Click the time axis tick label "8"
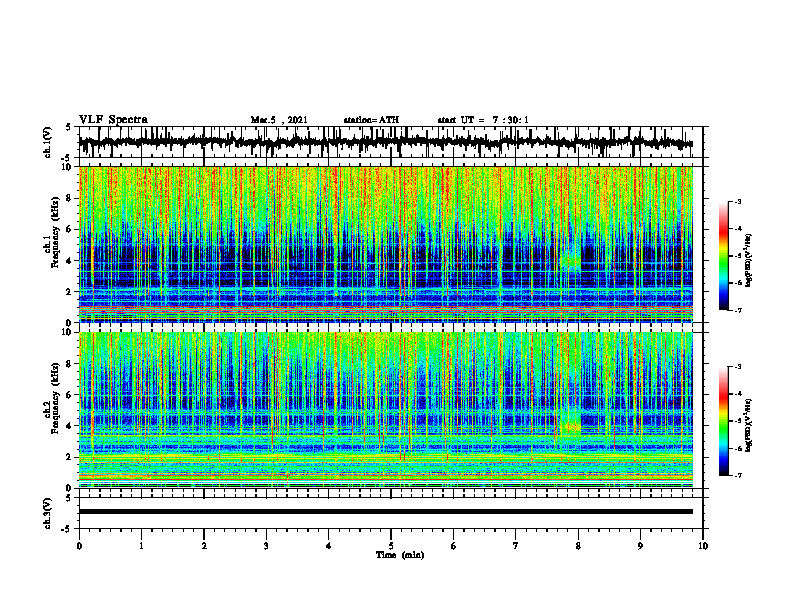This screenshot has width=792, height=612. [x=578, y=546]
